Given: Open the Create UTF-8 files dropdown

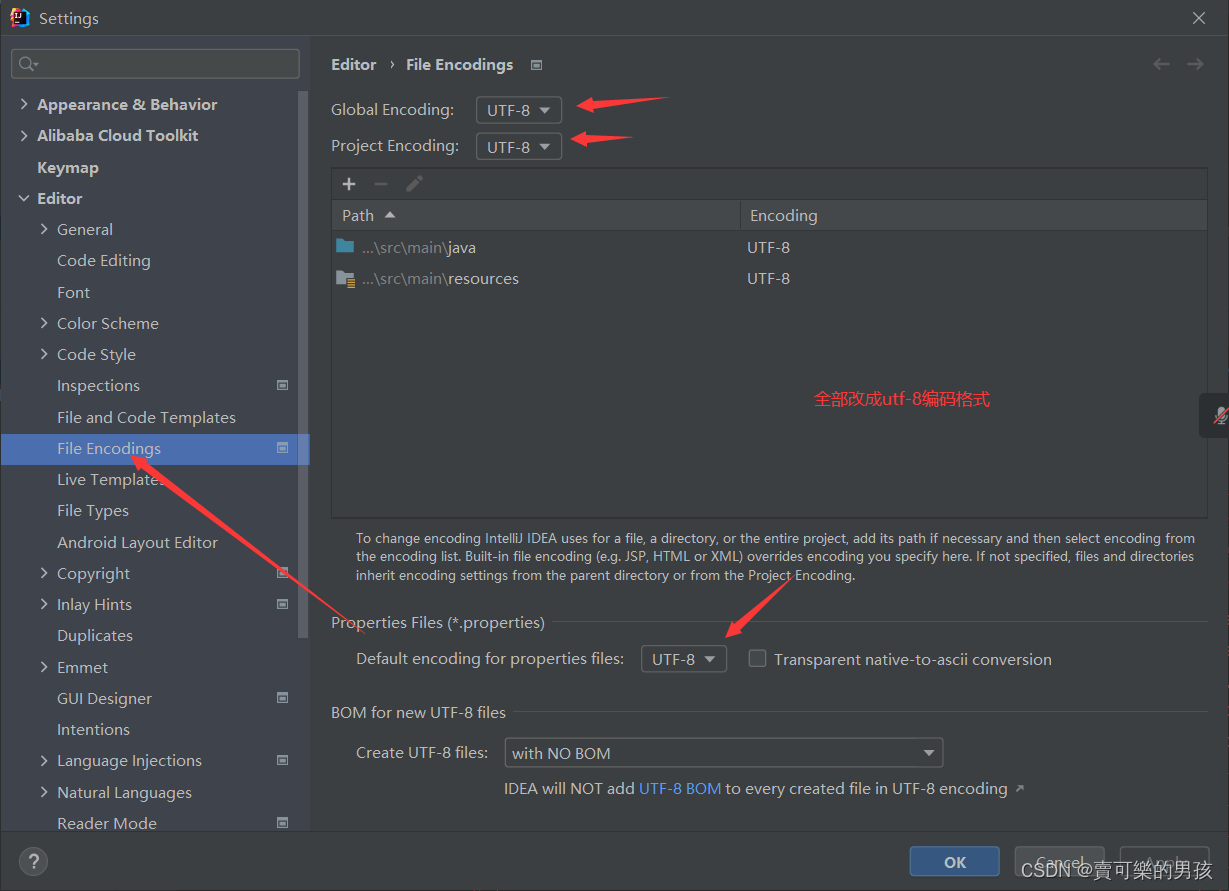Looking at the screenshot, I should 723,752.
